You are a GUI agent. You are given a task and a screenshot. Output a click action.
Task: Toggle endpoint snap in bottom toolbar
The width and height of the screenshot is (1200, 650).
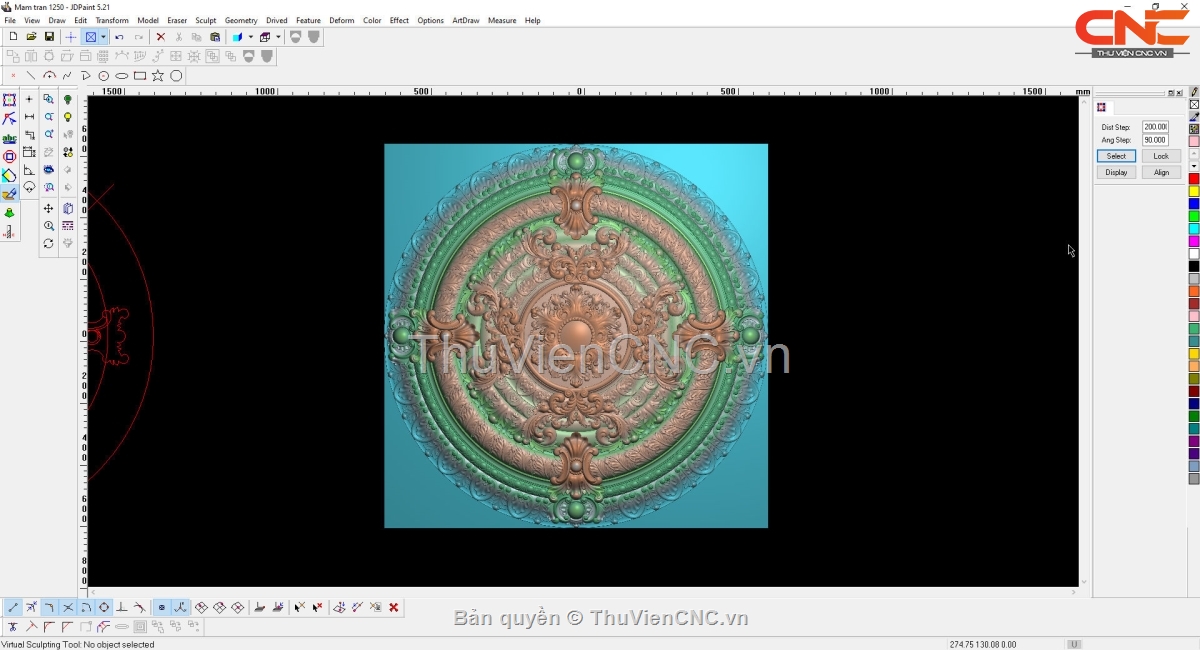(x=13, y=607)
